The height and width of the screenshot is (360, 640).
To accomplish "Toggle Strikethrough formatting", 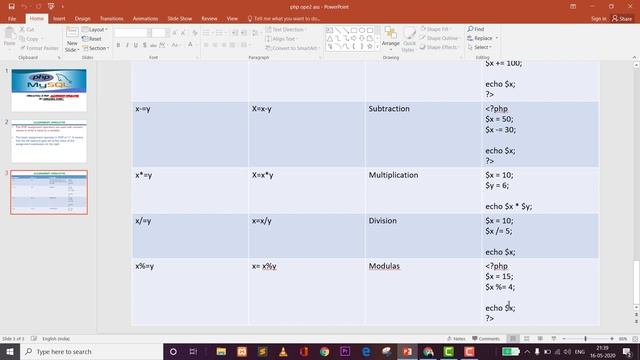I will click(x=153, y=45).
